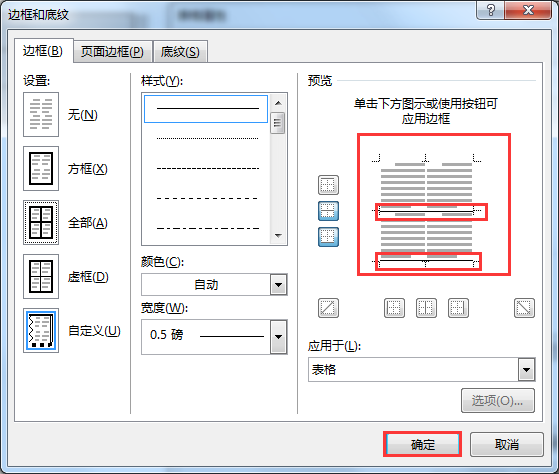Open the 颜色(C) color dropdown

click(278, 284)
